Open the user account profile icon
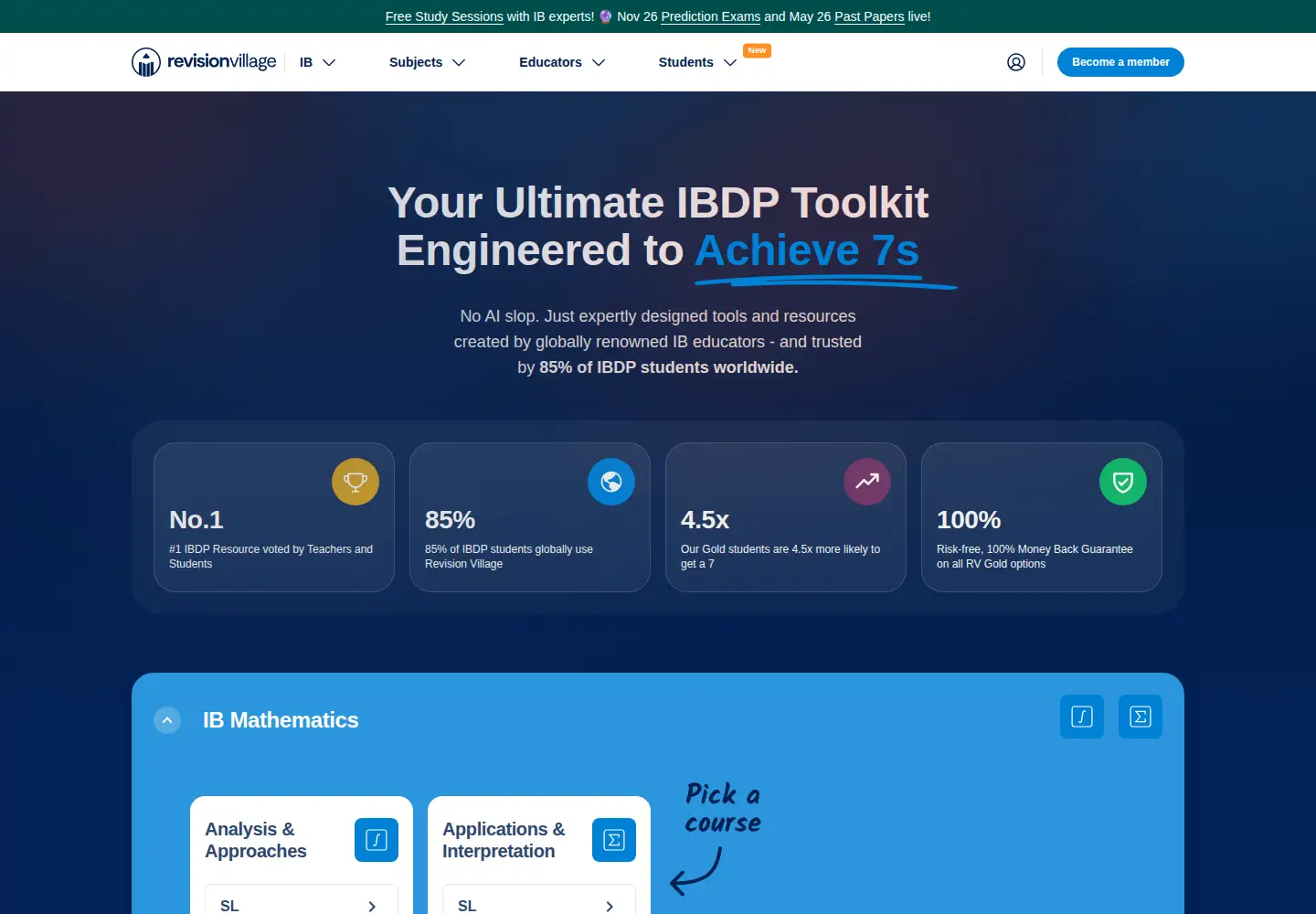 click(x=1016, y=62)
